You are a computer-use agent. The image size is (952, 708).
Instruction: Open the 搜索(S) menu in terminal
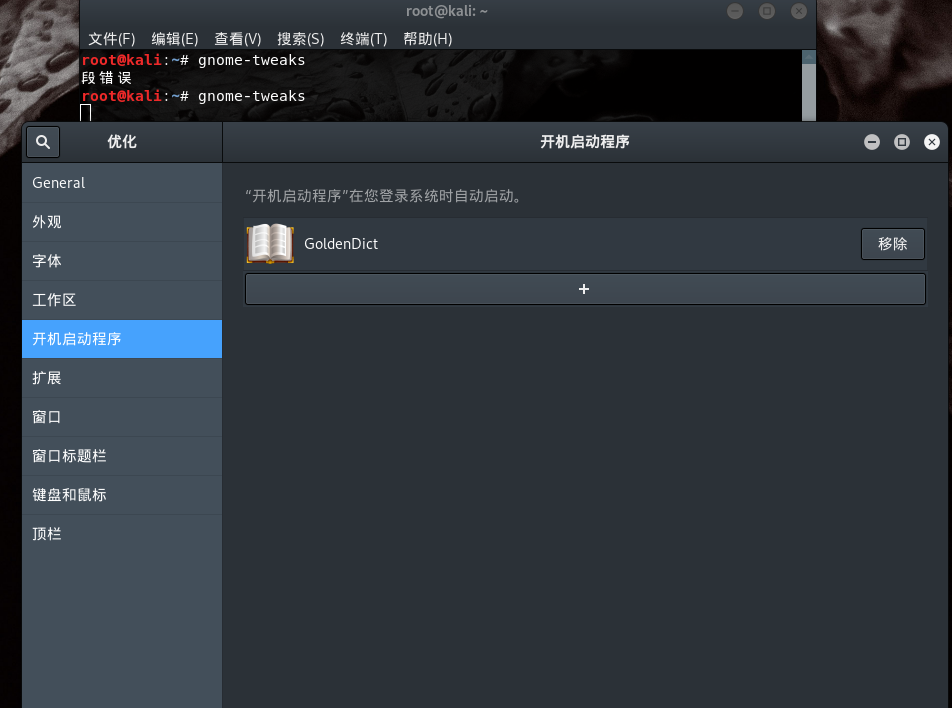tap(301, 39)
